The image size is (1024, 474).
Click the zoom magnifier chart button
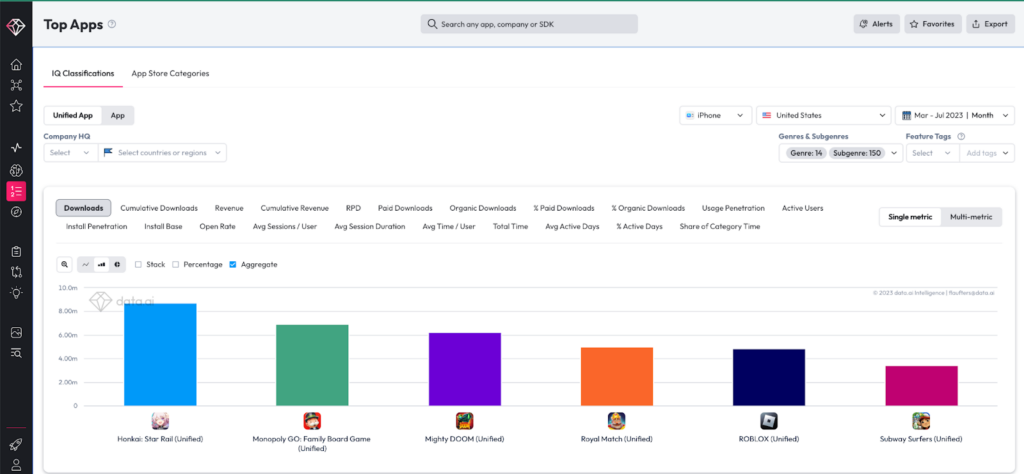coord(64,264)
